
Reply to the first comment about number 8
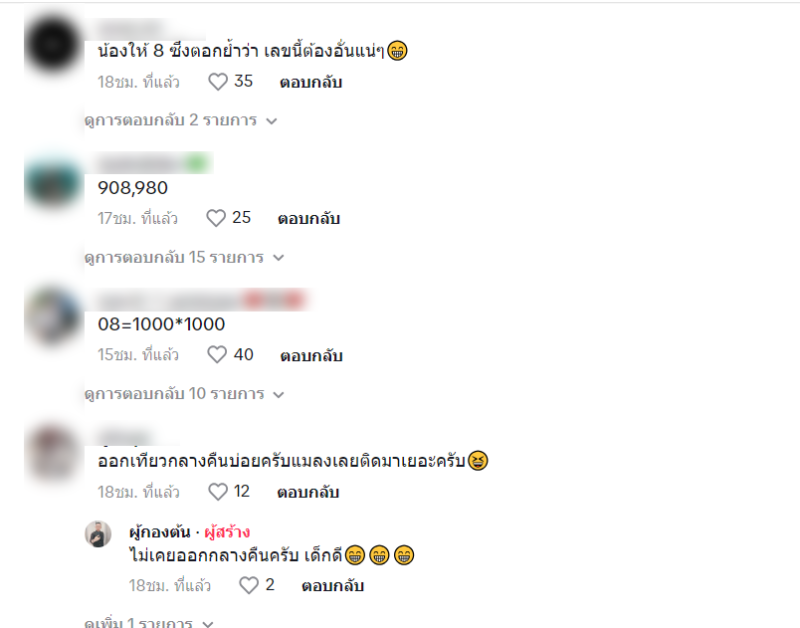click(x=311, y=82)
